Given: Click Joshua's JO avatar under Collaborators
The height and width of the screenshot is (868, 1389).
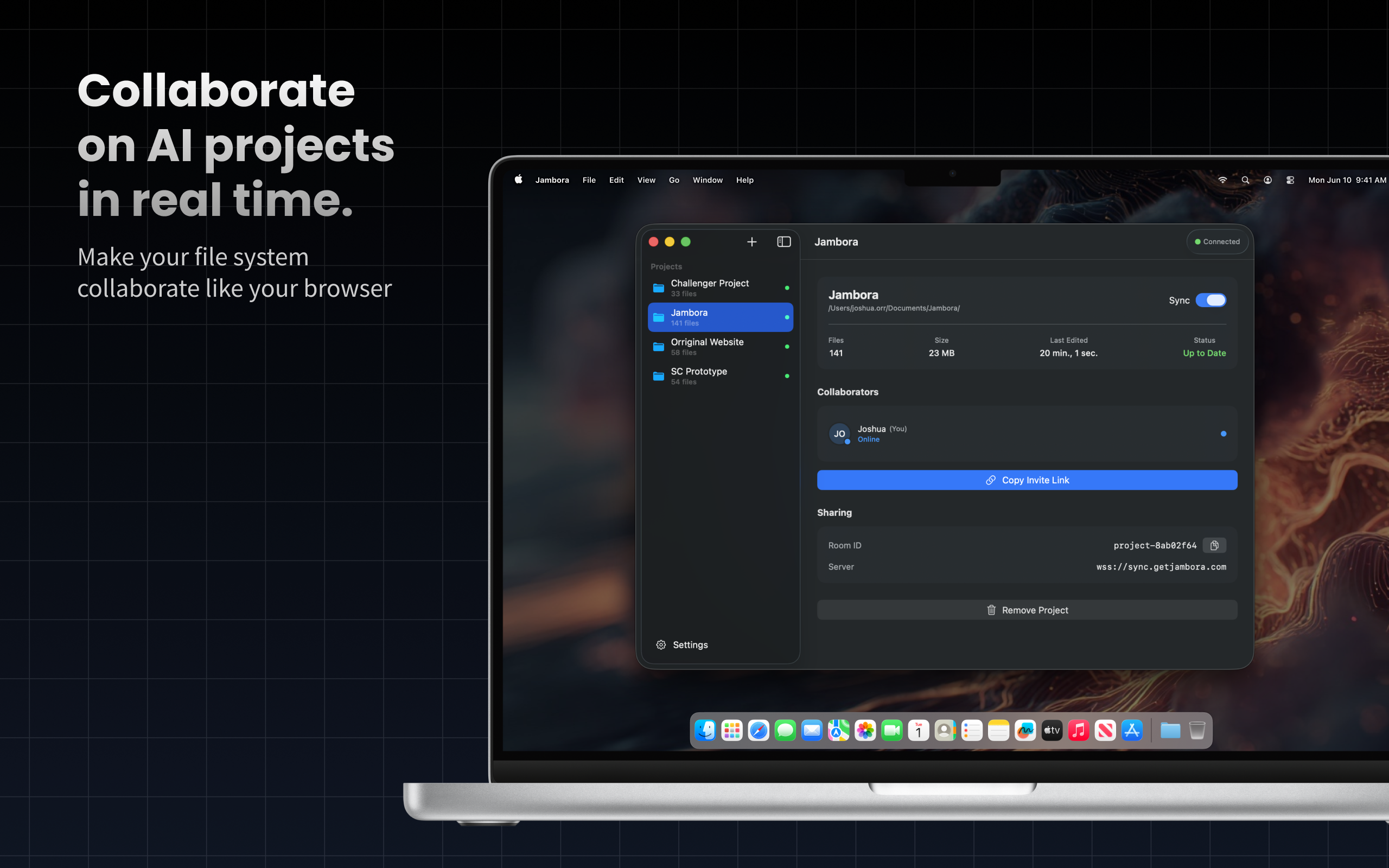Looking at the screenshot, I should pos(839,434).
